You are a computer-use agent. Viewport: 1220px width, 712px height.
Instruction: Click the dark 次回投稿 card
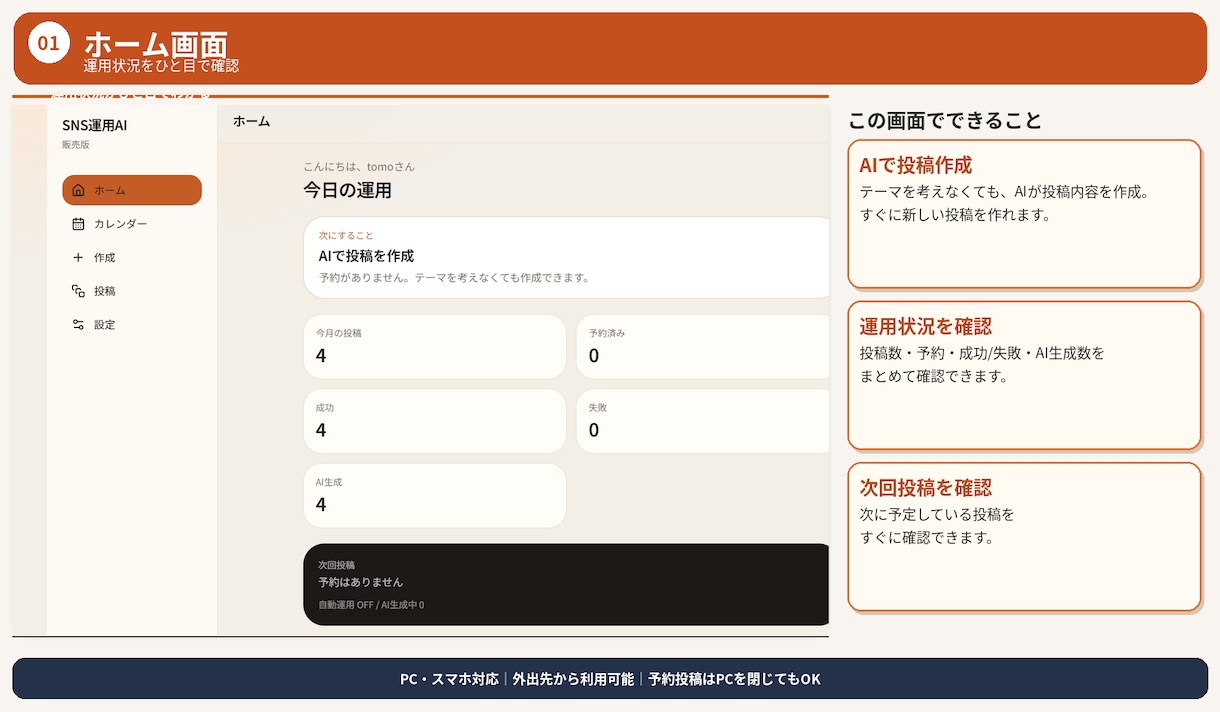[x=567, y=585]
